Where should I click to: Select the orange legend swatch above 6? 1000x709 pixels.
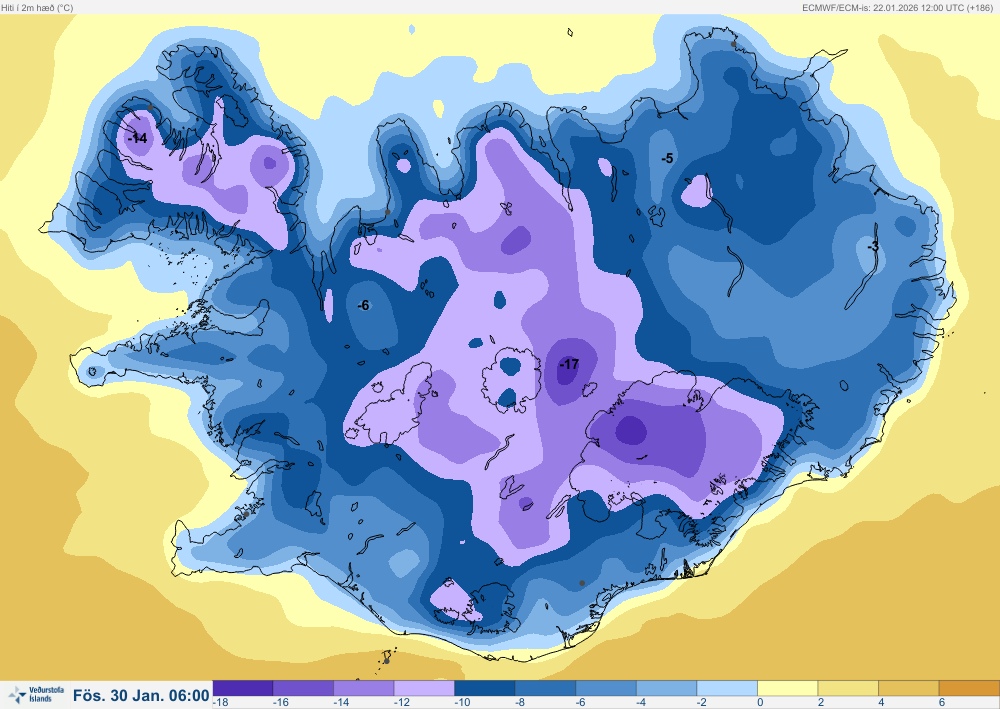[969, 688]
